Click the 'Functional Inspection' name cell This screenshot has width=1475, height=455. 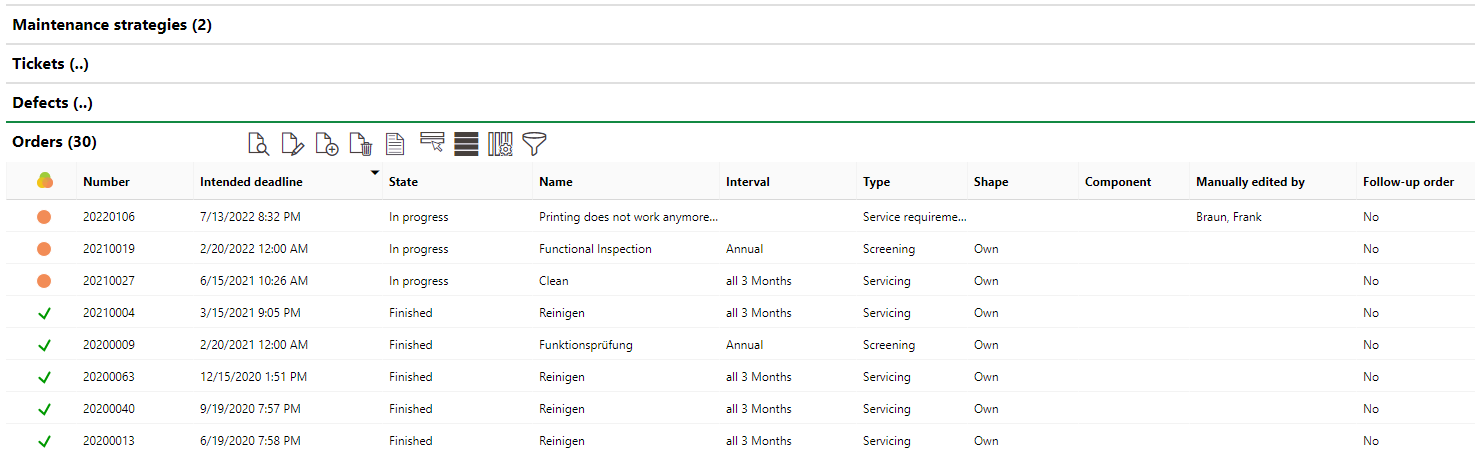595,249
